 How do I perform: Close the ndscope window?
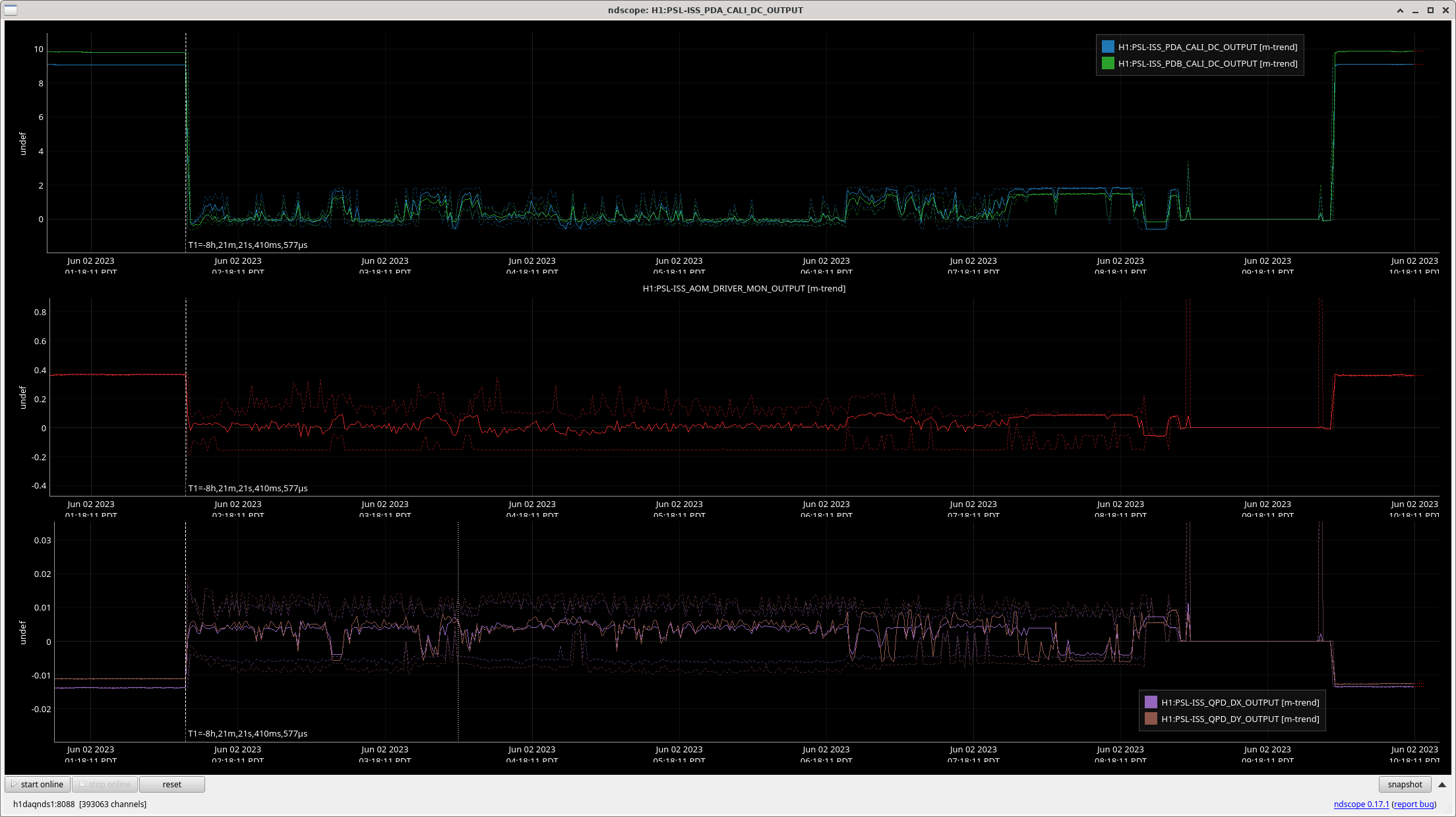[1445, 11]
